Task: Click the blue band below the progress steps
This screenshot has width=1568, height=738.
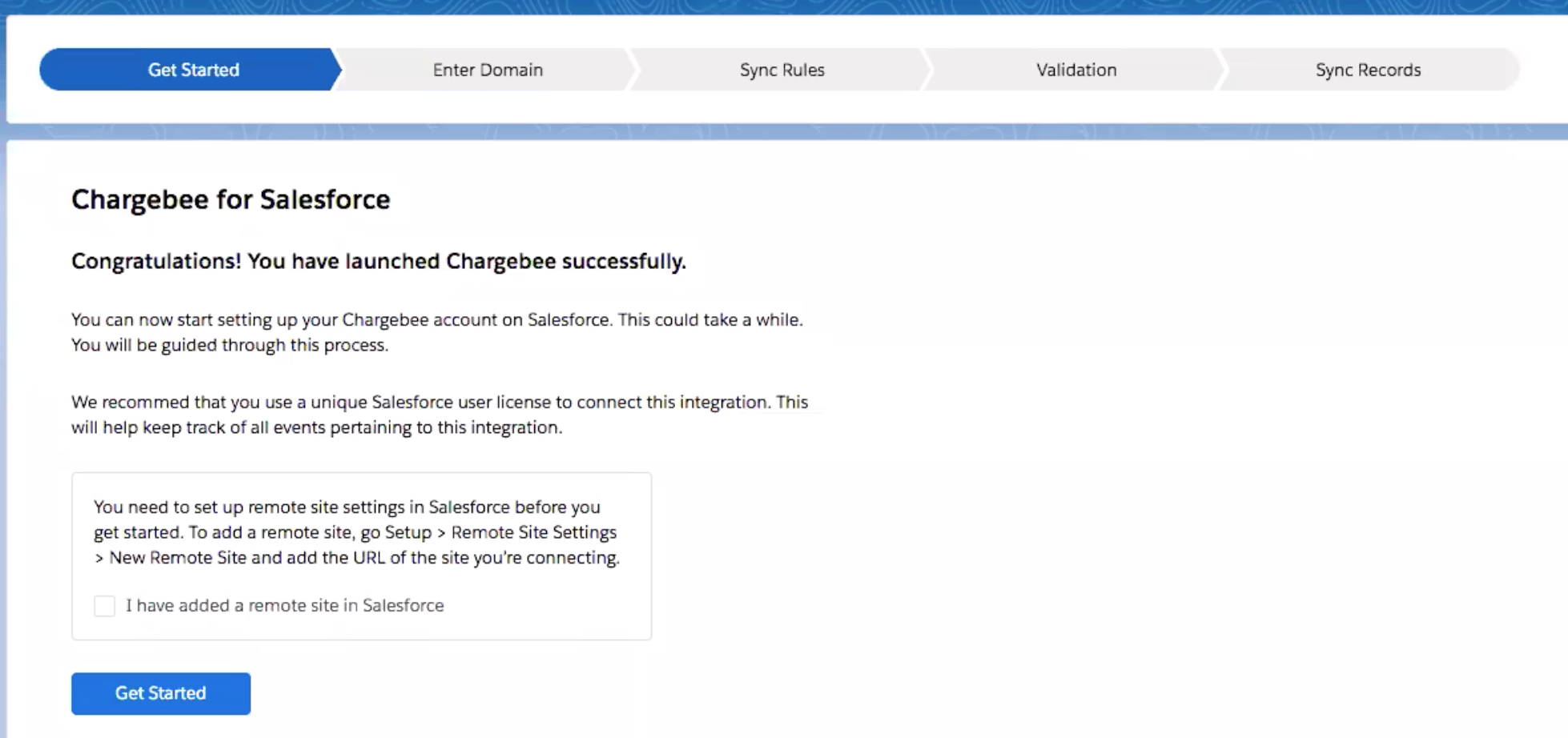Action: pos(785,131)
